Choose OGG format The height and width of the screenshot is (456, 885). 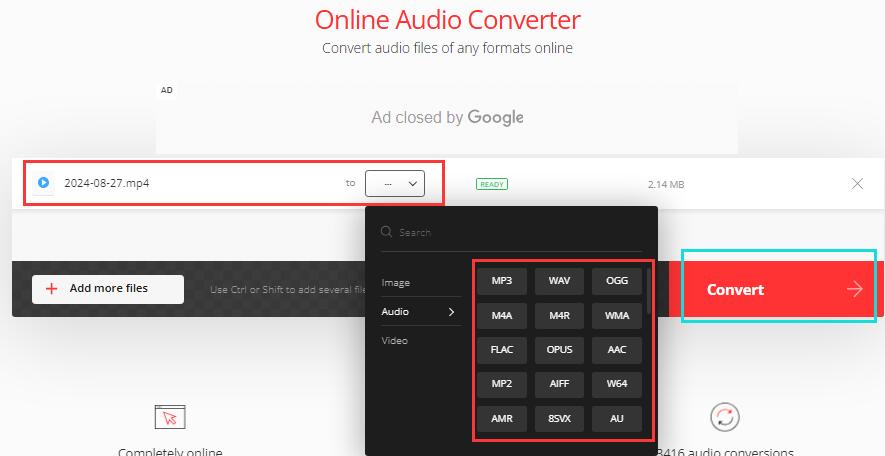pos(617,281)
